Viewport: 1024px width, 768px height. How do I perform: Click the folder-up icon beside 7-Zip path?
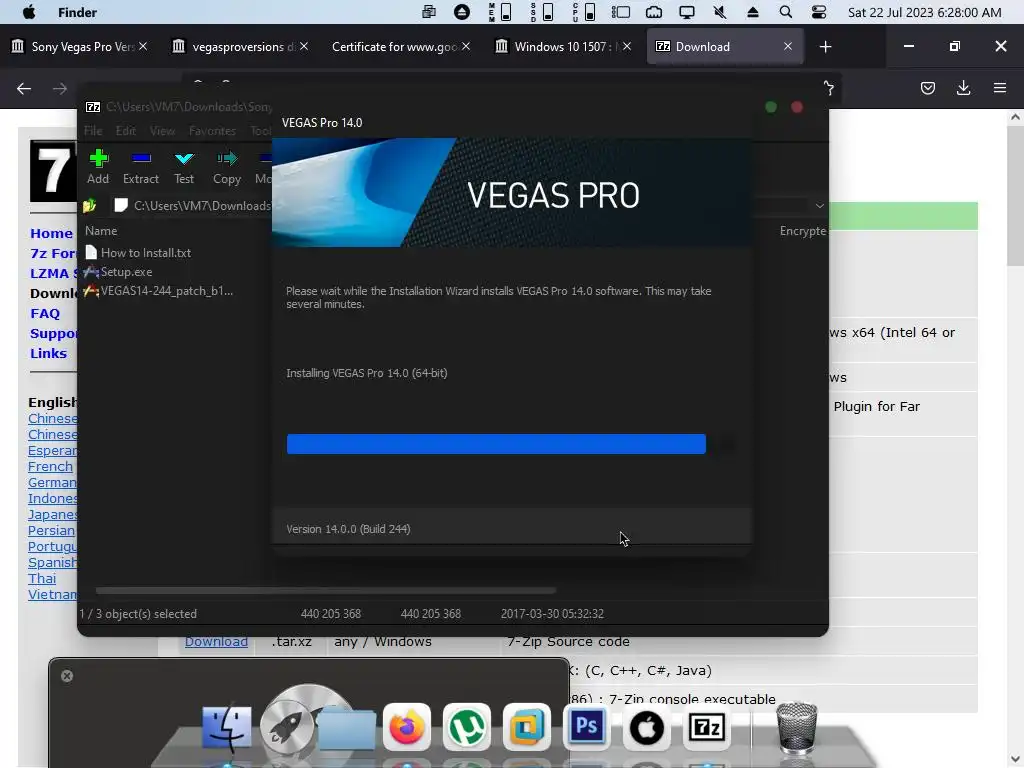[89, 206]
